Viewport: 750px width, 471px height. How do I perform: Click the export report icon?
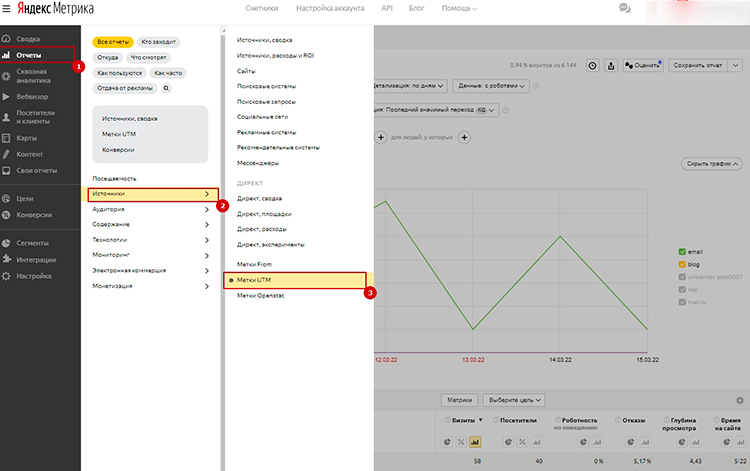(610, 65)
